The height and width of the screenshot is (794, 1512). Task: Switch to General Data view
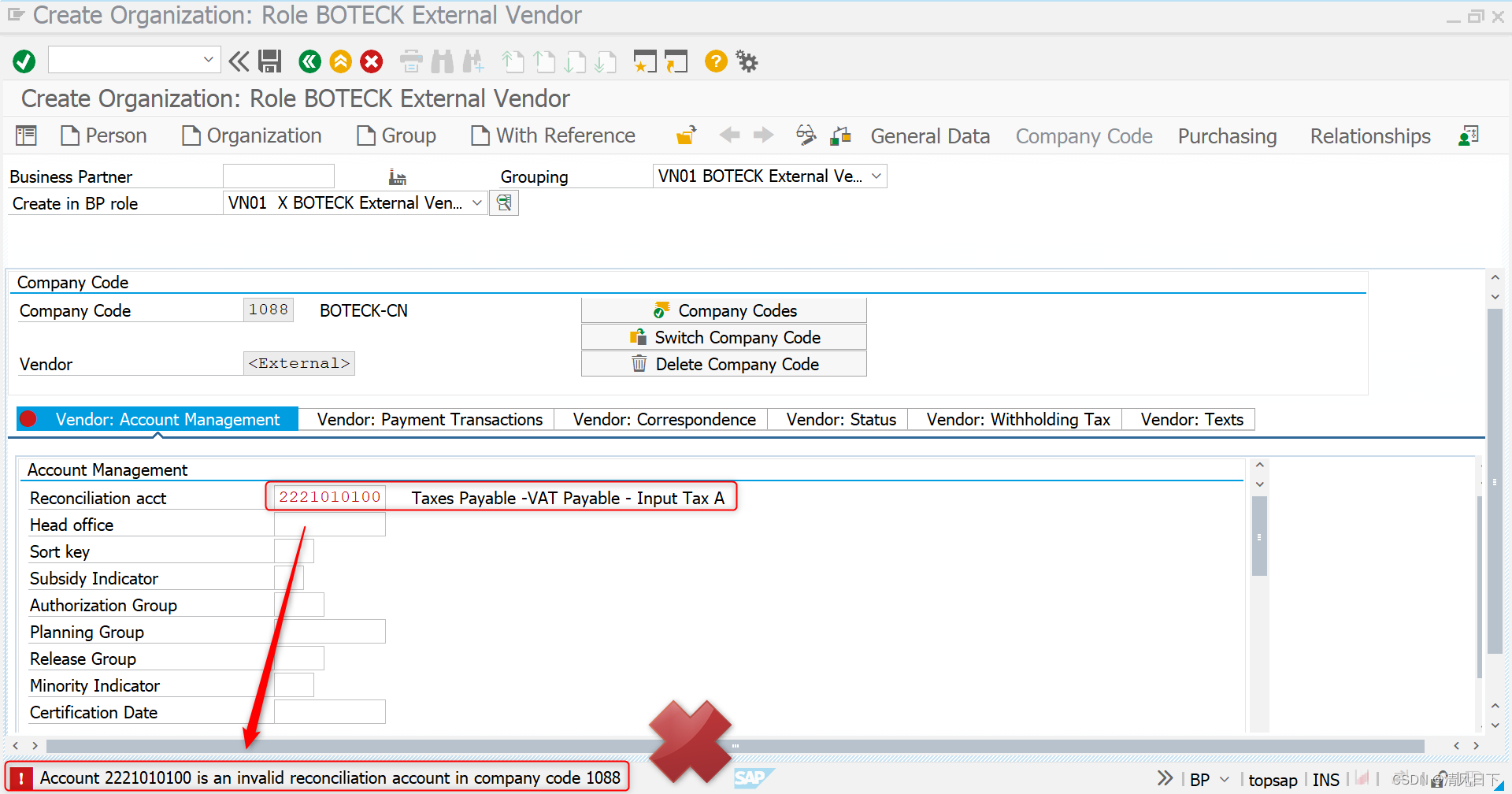pyautogui.click(x=930, y=136)
